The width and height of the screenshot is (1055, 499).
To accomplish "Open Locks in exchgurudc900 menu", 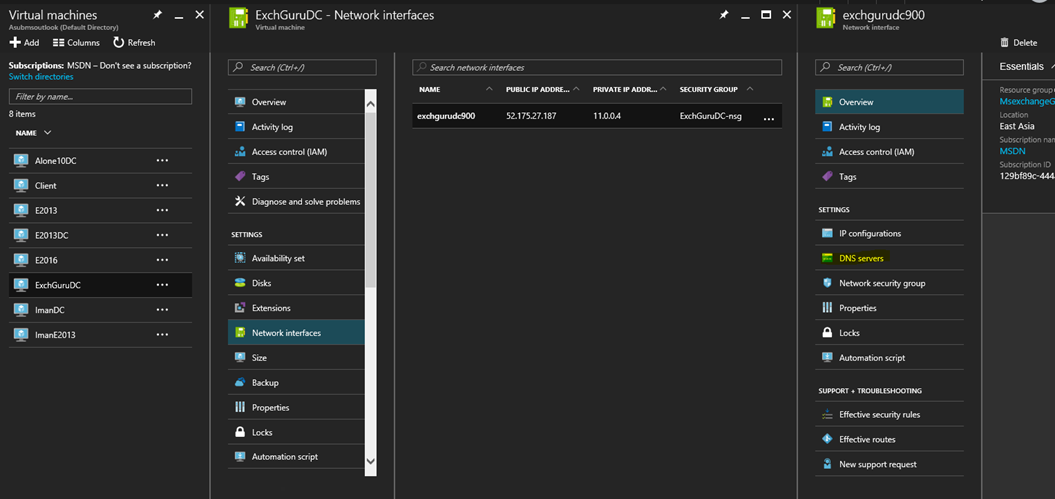I will (889, 333).
